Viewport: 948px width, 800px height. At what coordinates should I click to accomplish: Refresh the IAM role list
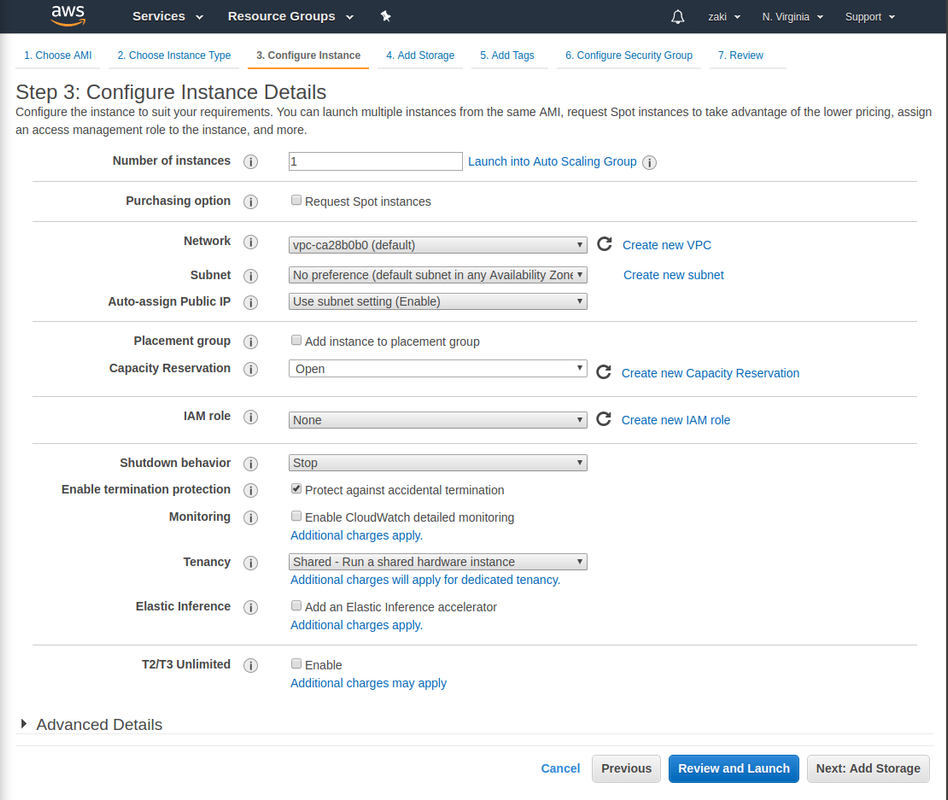(x=604, y=419)
